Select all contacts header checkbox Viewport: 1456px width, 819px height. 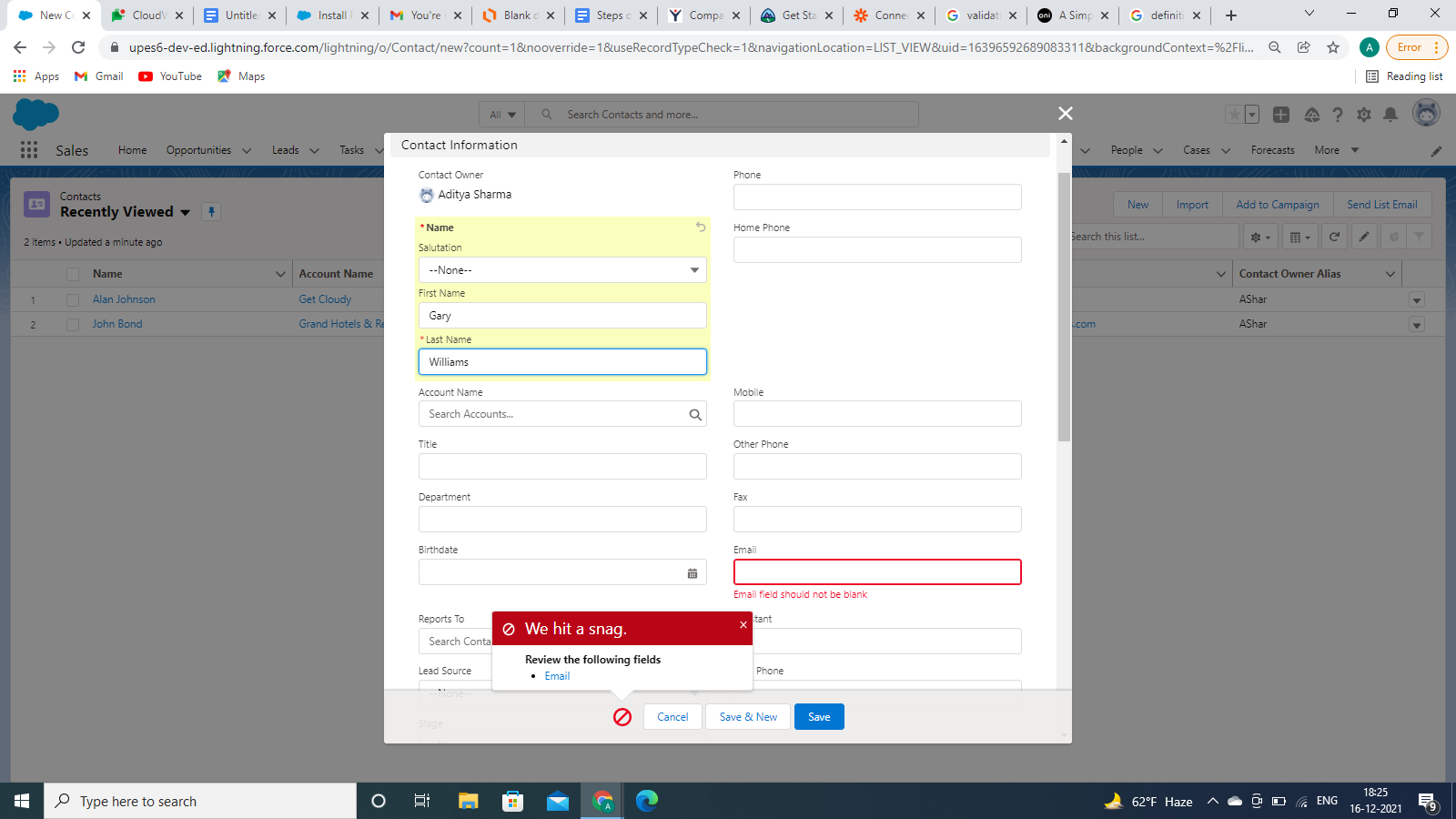click(x=73, y=274)
